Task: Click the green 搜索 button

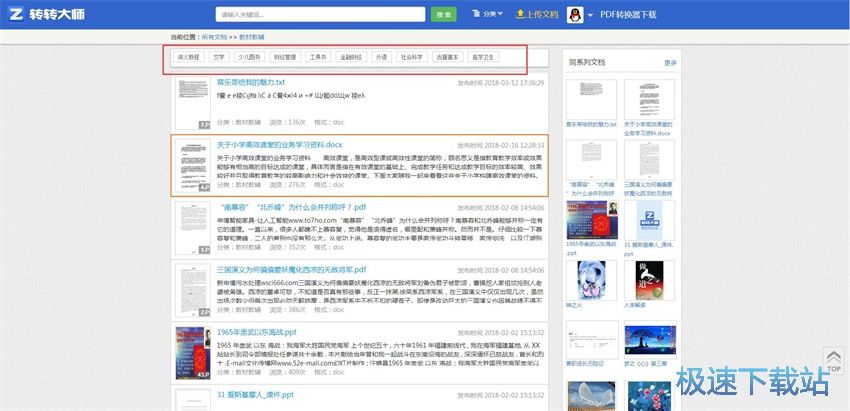Action: tap(443, 15)
